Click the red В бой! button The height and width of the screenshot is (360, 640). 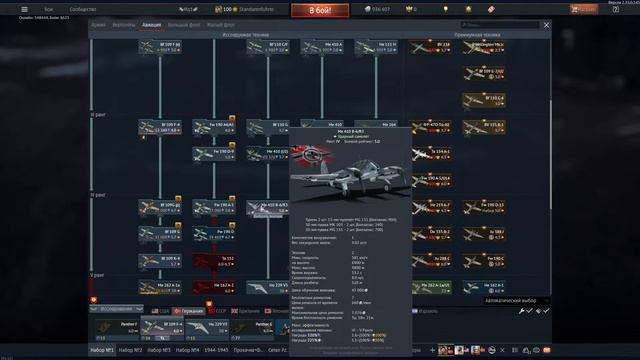coord(320,10)
